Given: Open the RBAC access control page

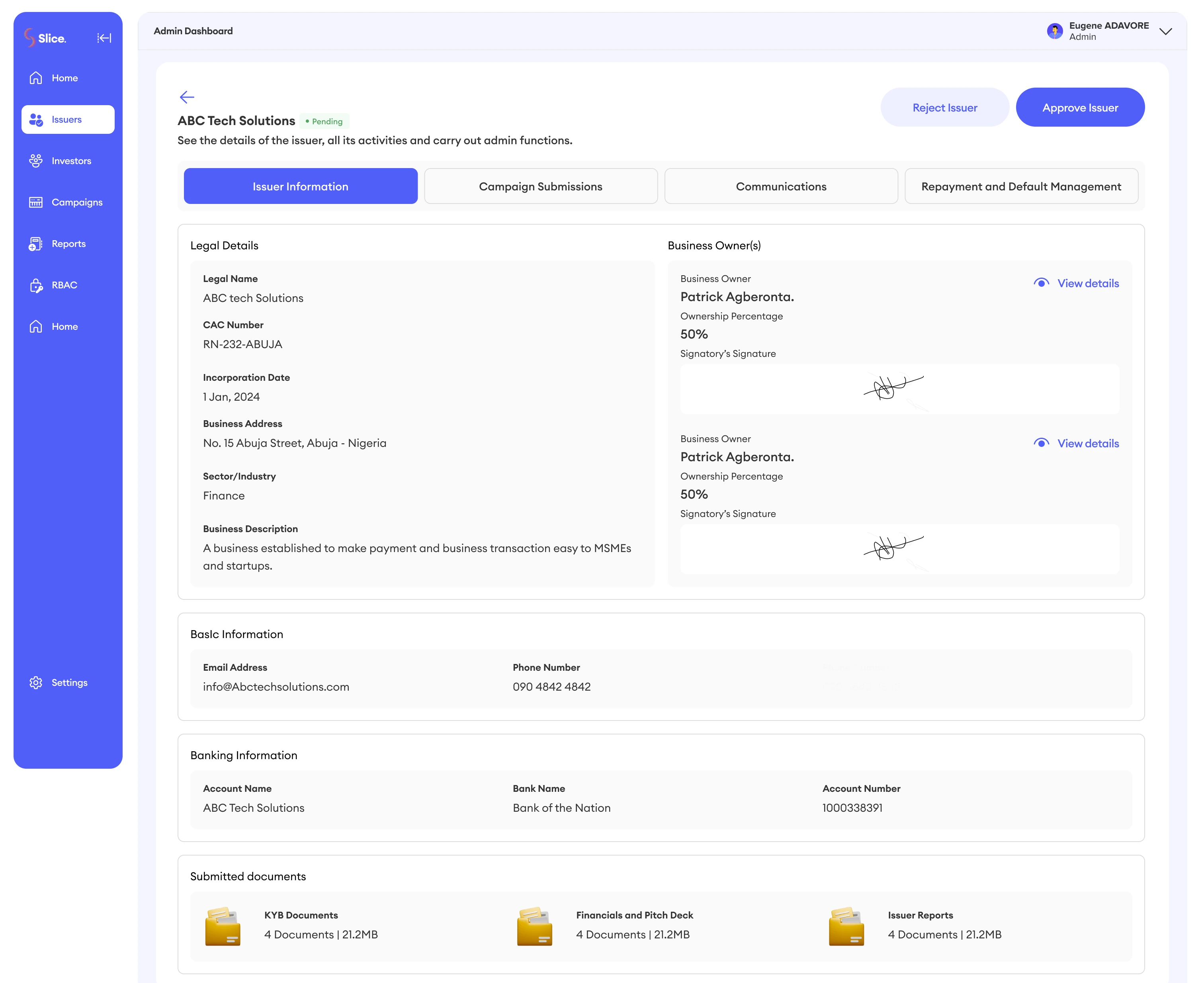Looking at the screenshot, I should coord(64,286).
